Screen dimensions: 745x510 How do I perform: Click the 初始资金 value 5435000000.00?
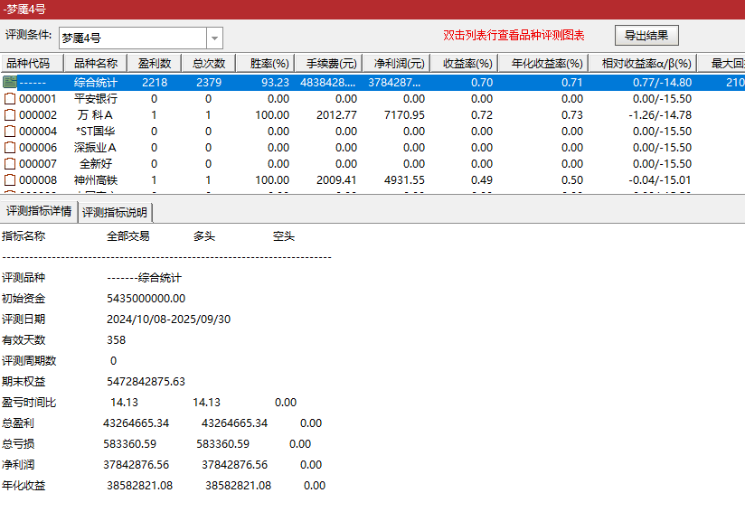point(146,298)
